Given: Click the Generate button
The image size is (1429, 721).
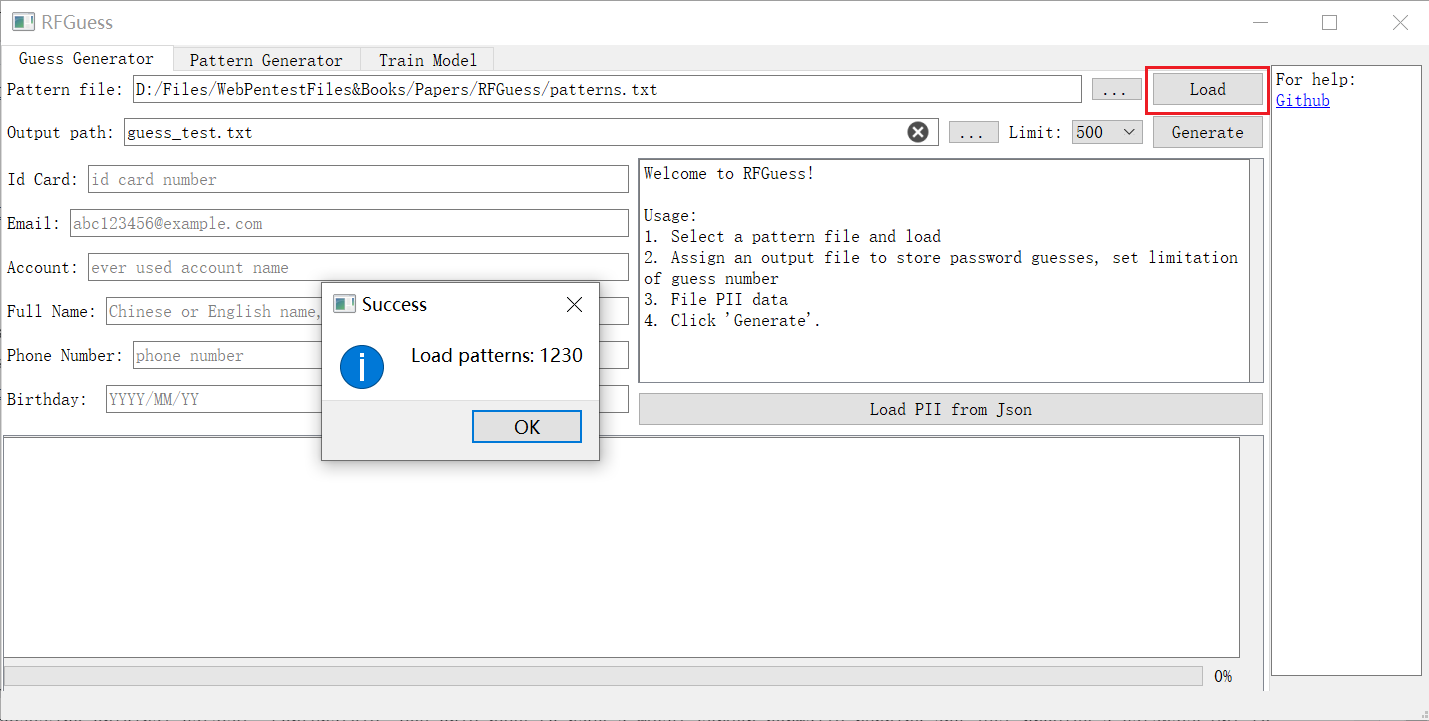Looking at the screenshot, I should (1207, 132).
